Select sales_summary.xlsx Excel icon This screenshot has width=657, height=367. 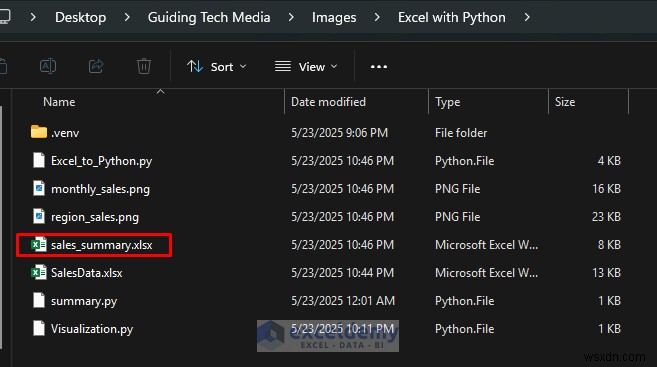[x=39, y=244]
